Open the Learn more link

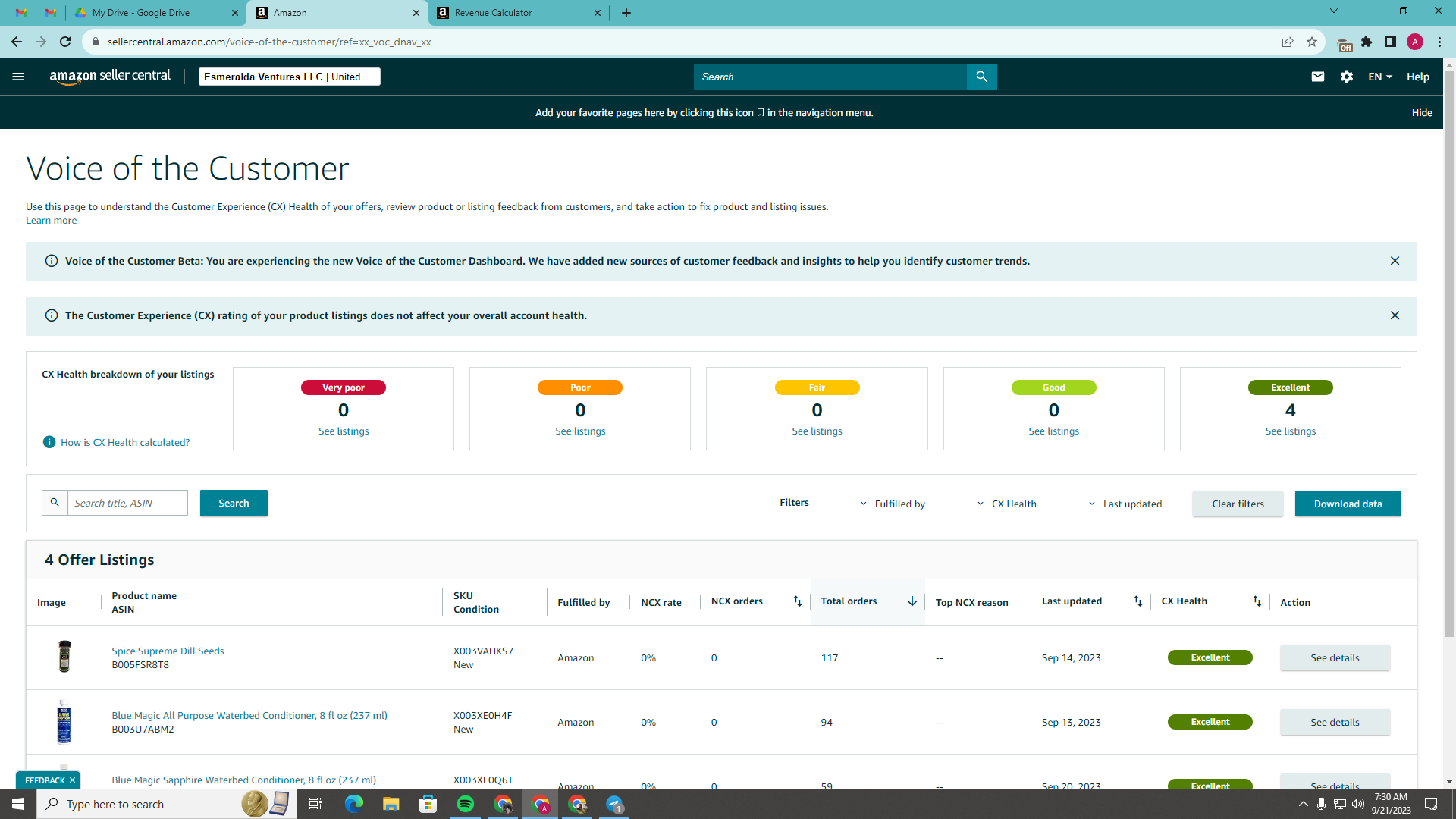point(51,221)
